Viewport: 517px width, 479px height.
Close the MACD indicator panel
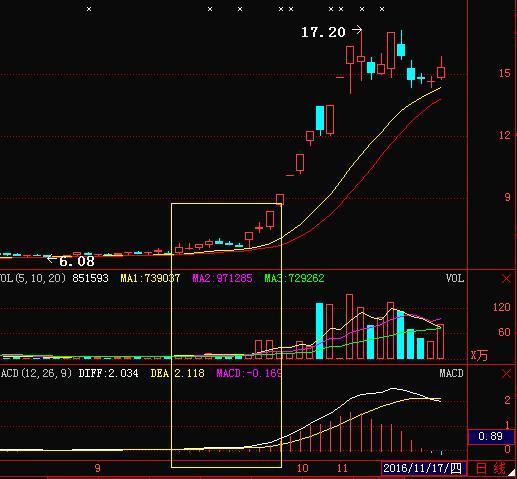[506, 373]
